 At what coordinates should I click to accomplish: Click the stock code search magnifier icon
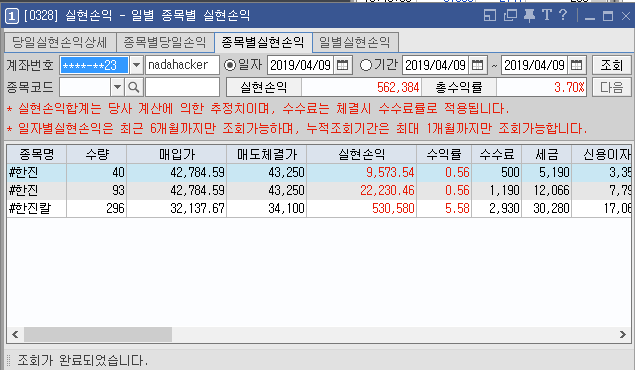tap(134, 87)
